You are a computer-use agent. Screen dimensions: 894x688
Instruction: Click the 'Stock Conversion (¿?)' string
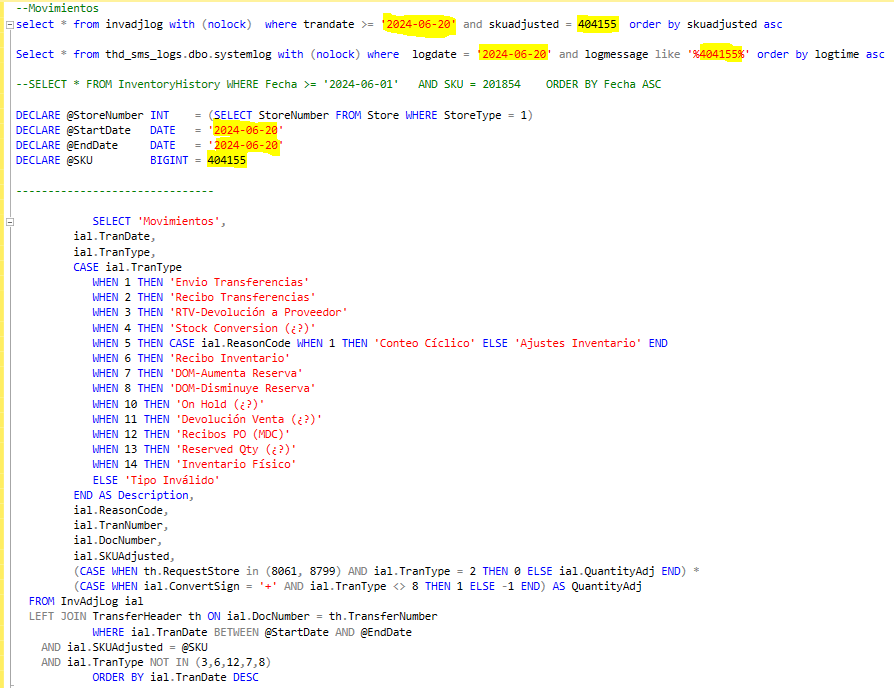point(242,328)
